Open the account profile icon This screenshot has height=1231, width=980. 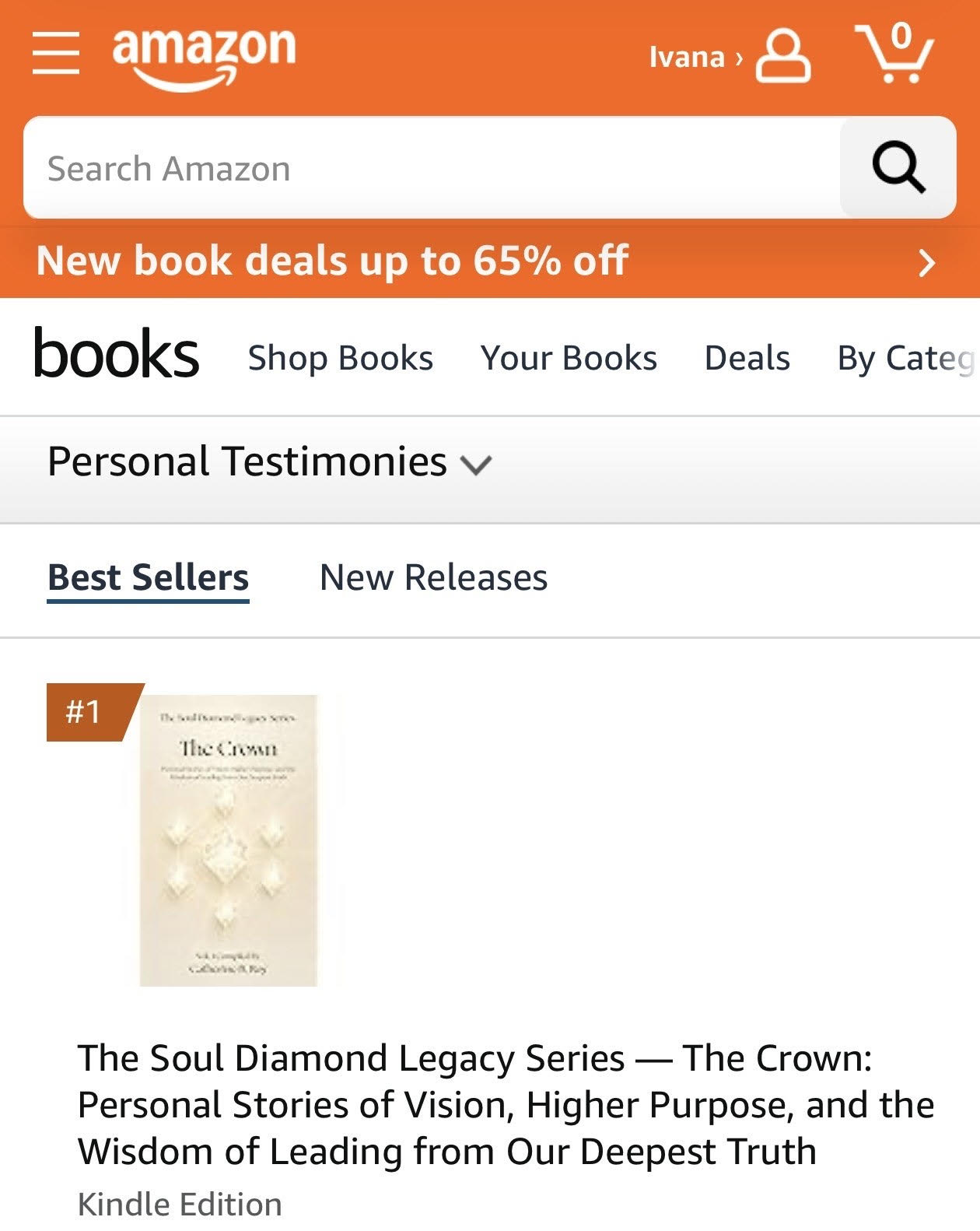pos(783,56)
